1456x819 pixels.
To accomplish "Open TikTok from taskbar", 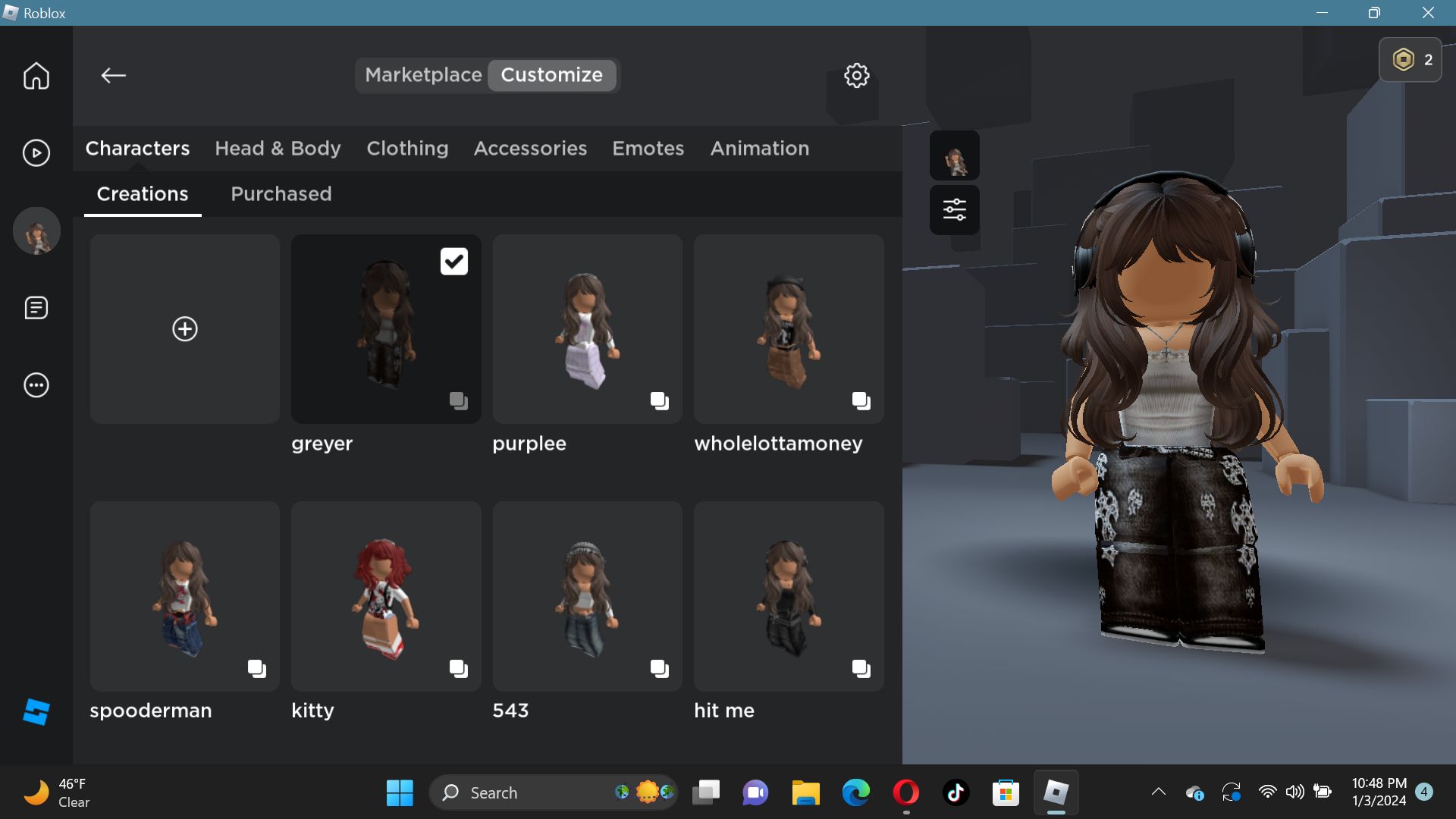I will (x=955, y=792).
